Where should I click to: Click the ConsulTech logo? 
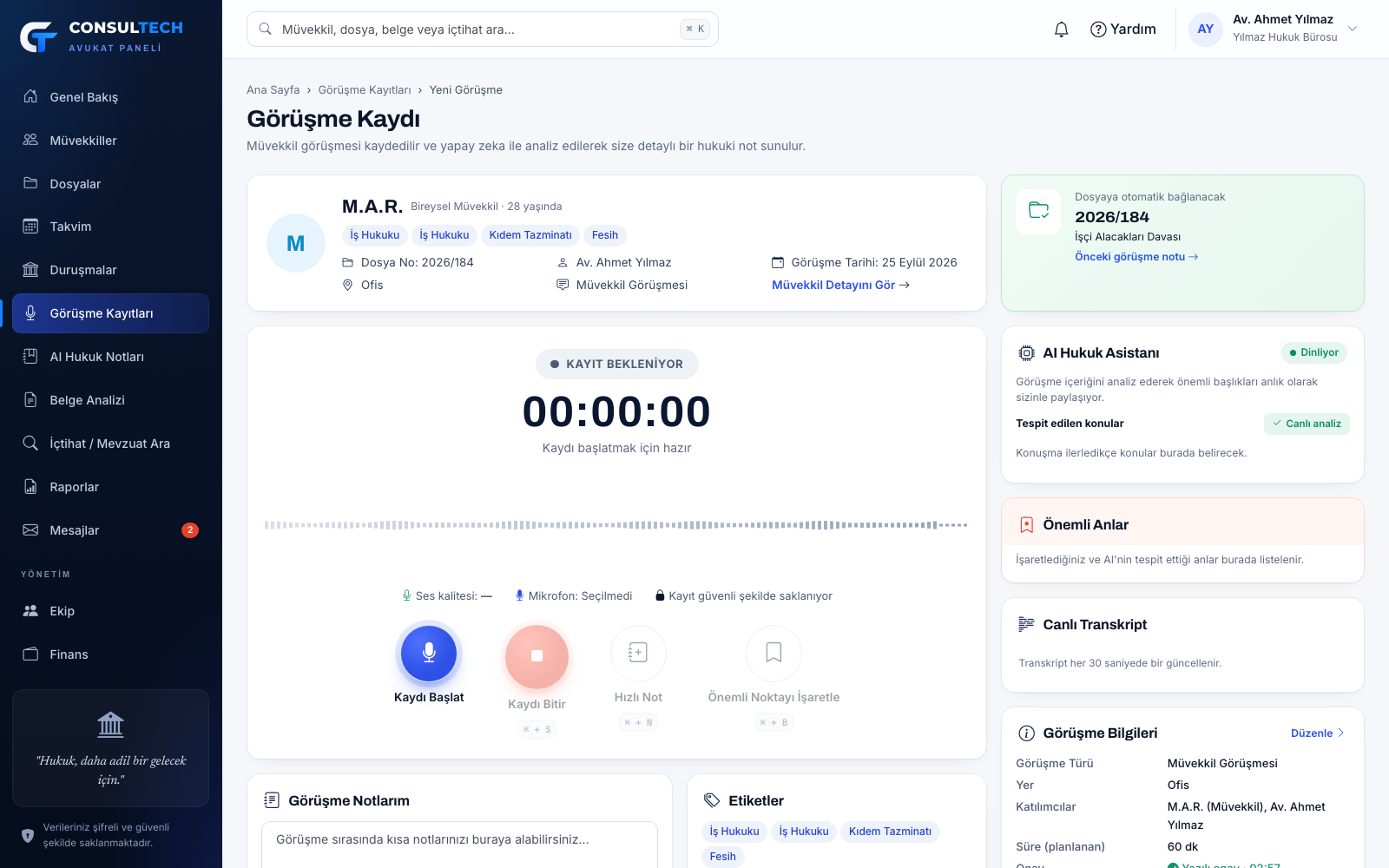pos(102,36)
